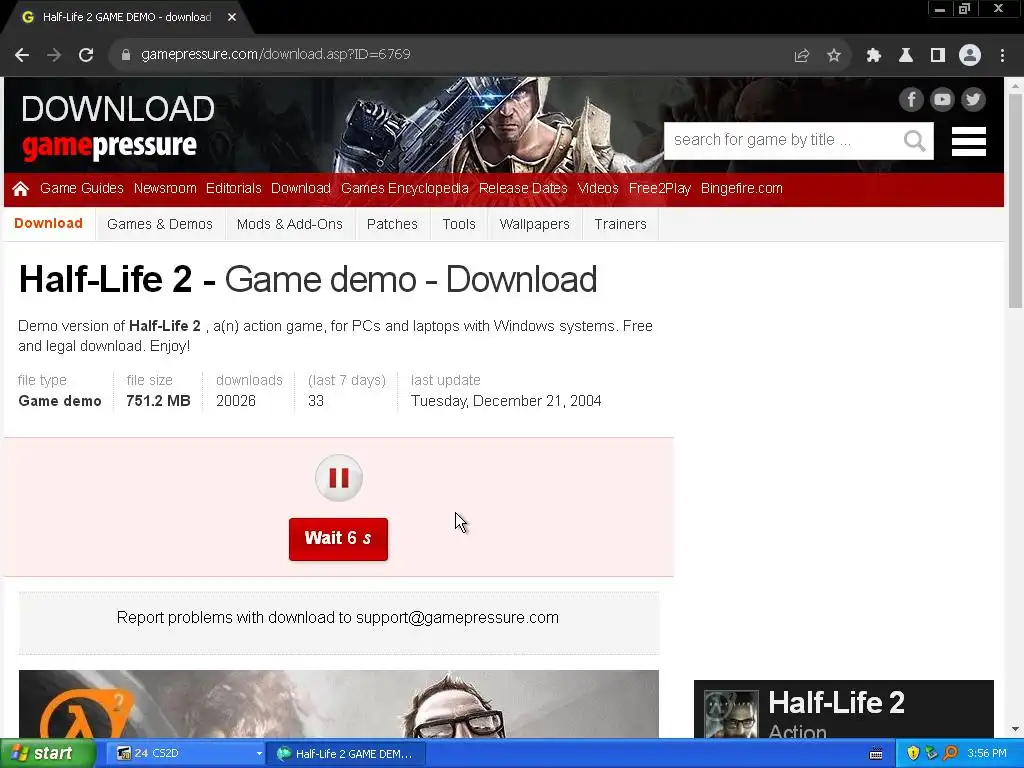Reload the page with refresh icon
The height and width of the screenshot is (768, 1024).
click(x=86, y=55)
